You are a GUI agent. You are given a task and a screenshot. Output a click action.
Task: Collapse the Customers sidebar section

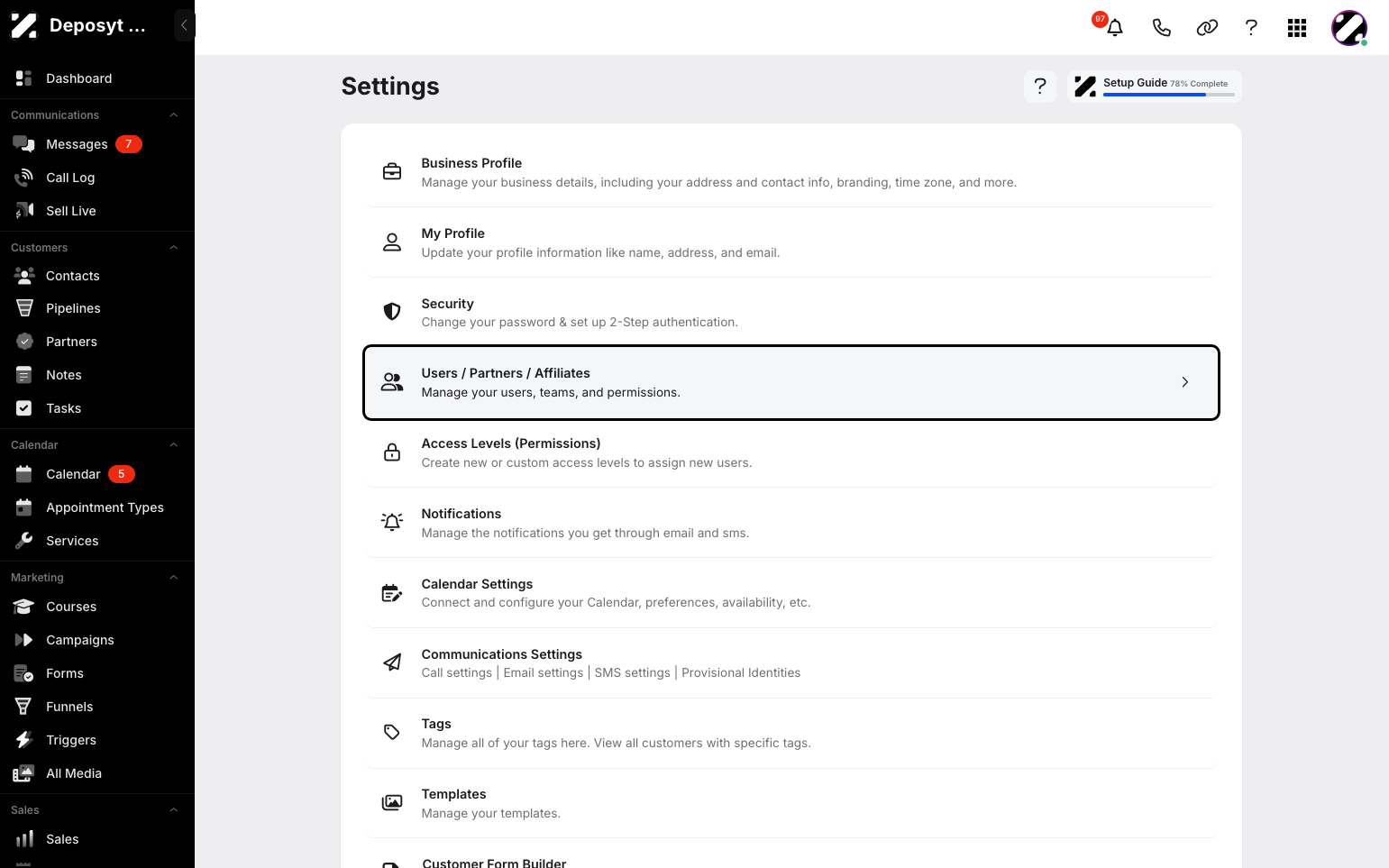tap(174, 248)
